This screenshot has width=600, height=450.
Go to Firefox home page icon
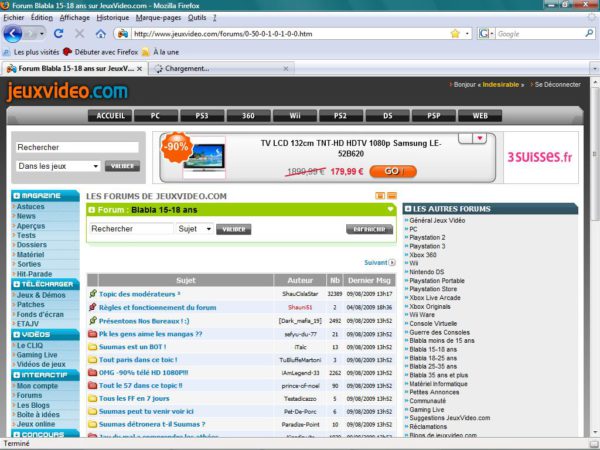(101, 34)
